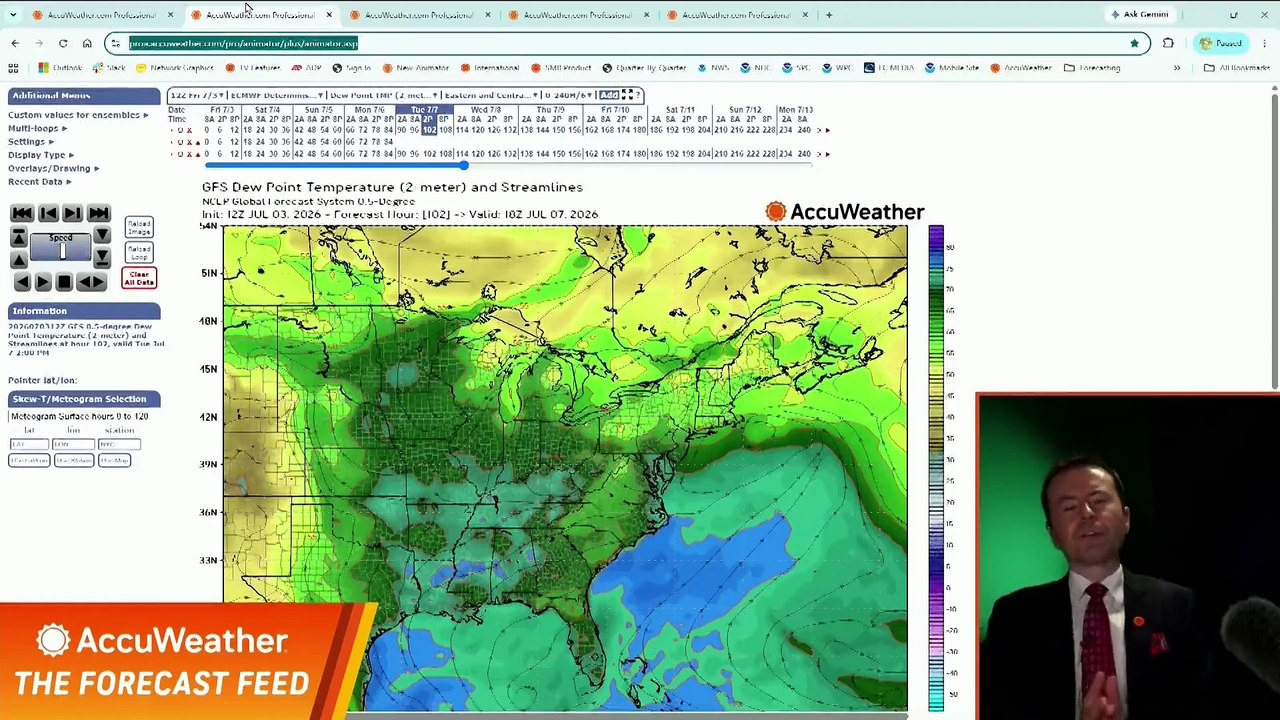Click the Reload Loop button
1280x720 pixels.
(x=139, y=252)
